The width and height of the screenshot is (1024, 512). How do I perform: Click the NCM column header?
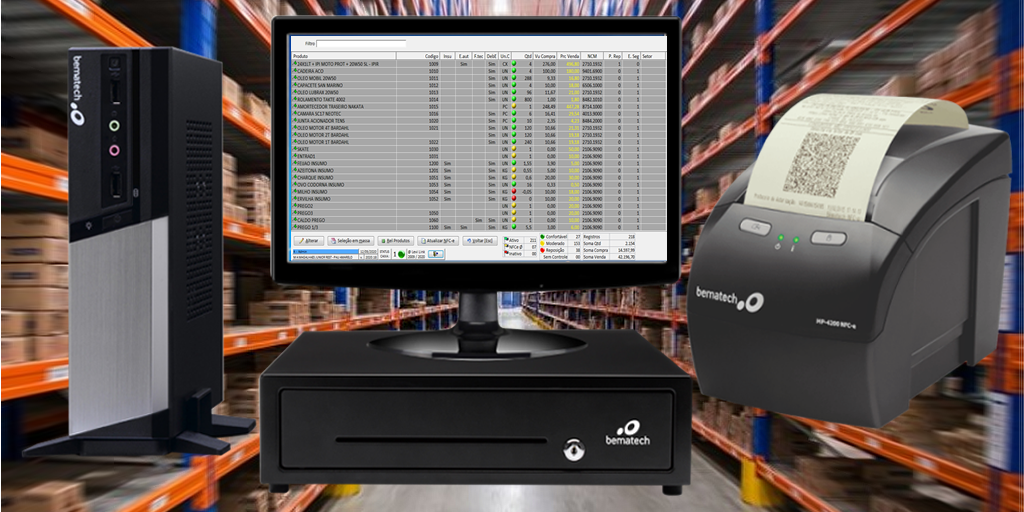(592, 56)
